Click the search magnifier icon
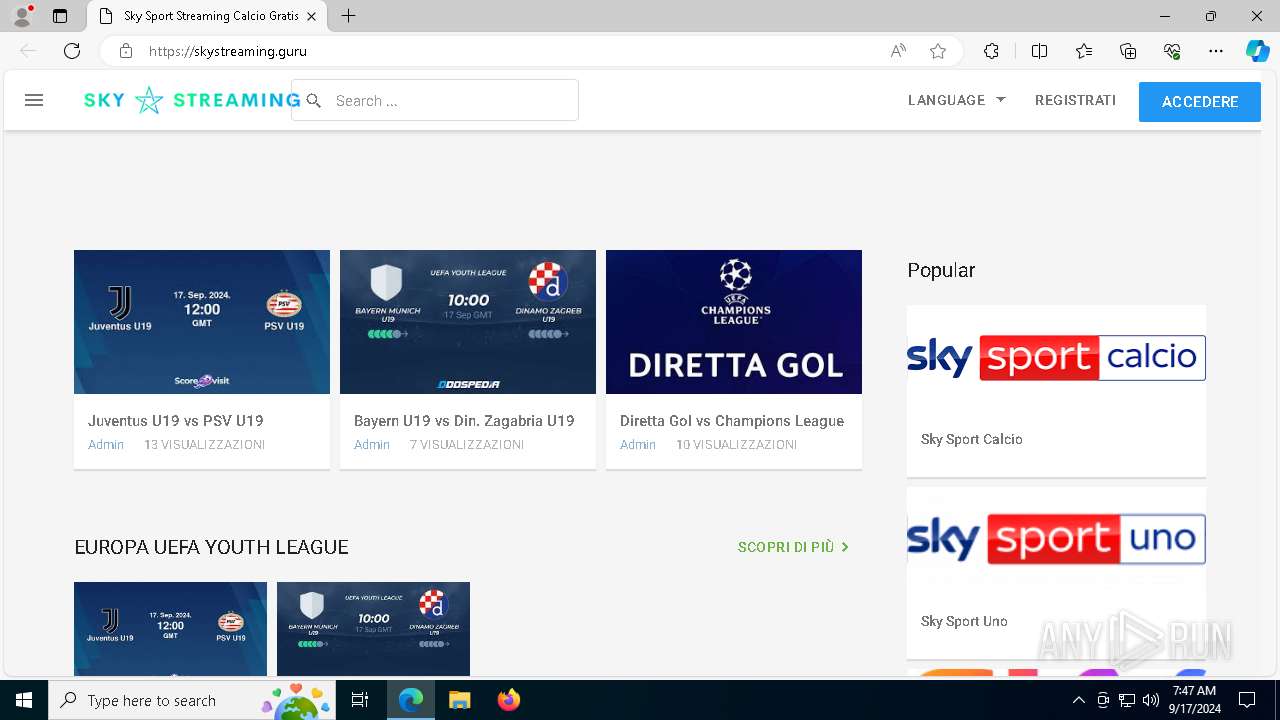Viewport: 1280px width, 720px height. coord(314,101)
